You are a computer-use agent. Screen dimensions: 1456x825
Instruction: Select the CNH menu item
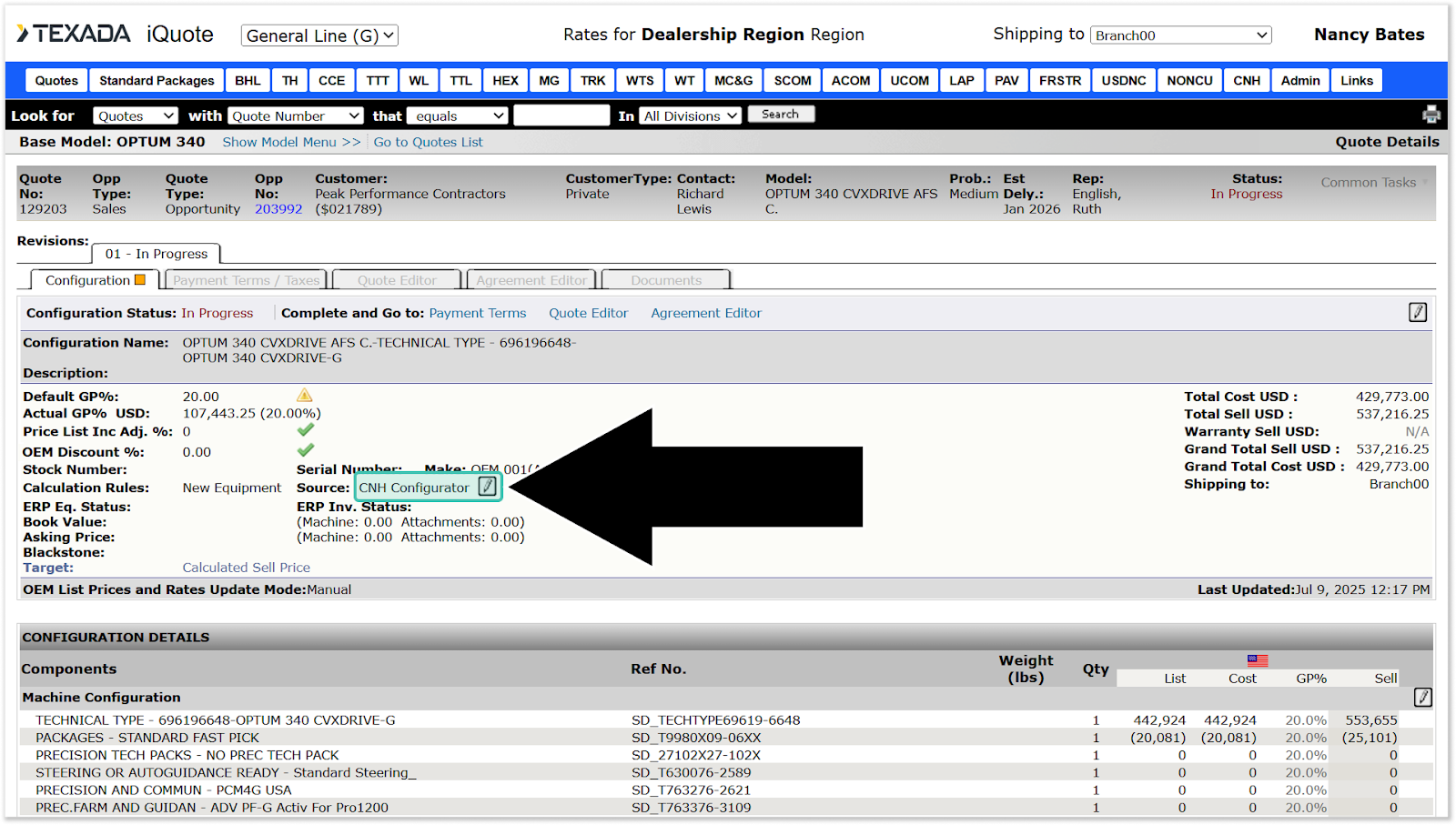(1247, 80)
